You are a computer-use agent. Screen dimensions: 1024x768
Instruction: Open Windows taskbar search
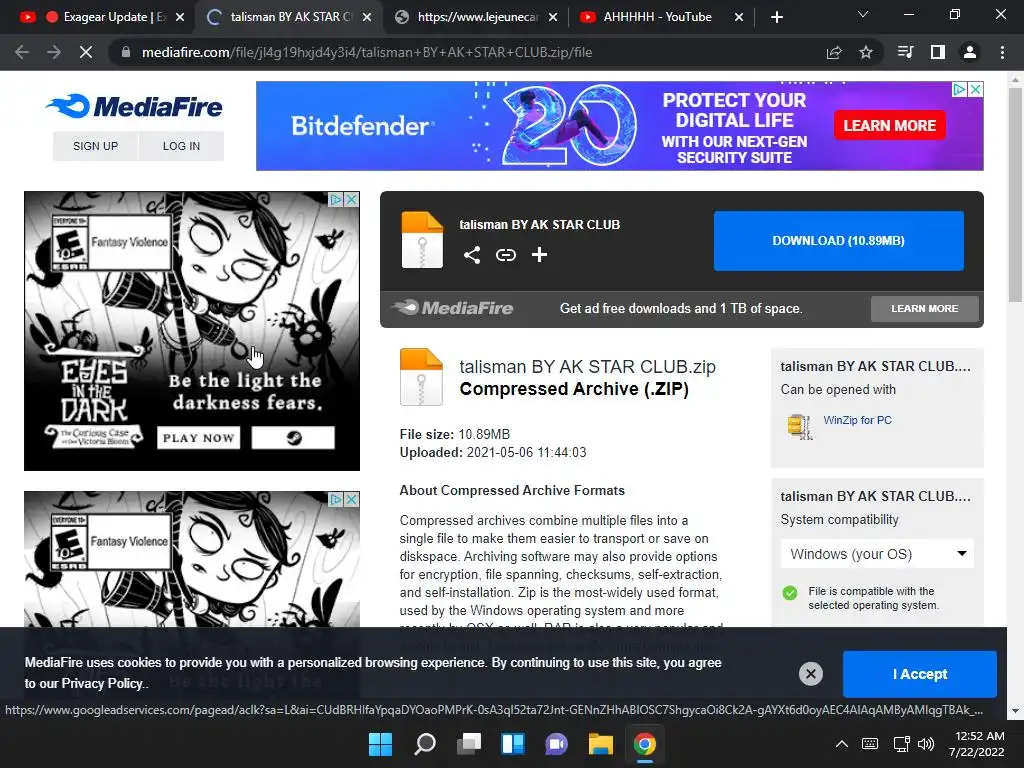[x=424, y=744]
